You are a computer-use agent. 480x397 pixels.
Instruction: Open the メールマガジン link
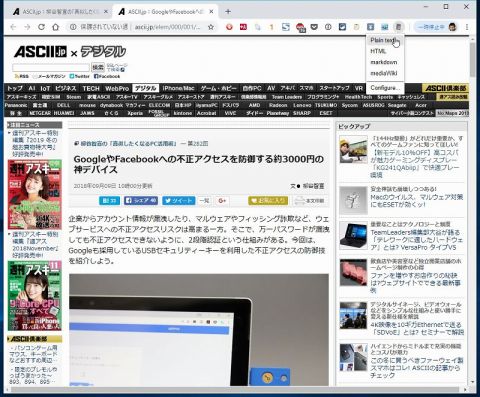(50, 76)
